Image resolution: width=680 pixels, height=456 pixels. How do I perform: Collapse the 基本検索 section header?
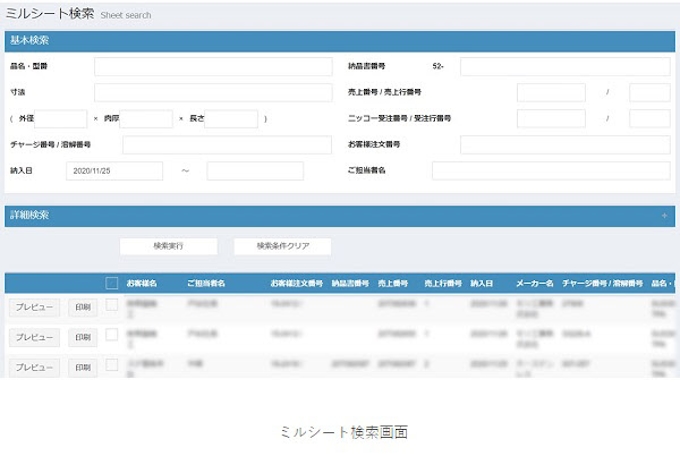coord(340,40)
